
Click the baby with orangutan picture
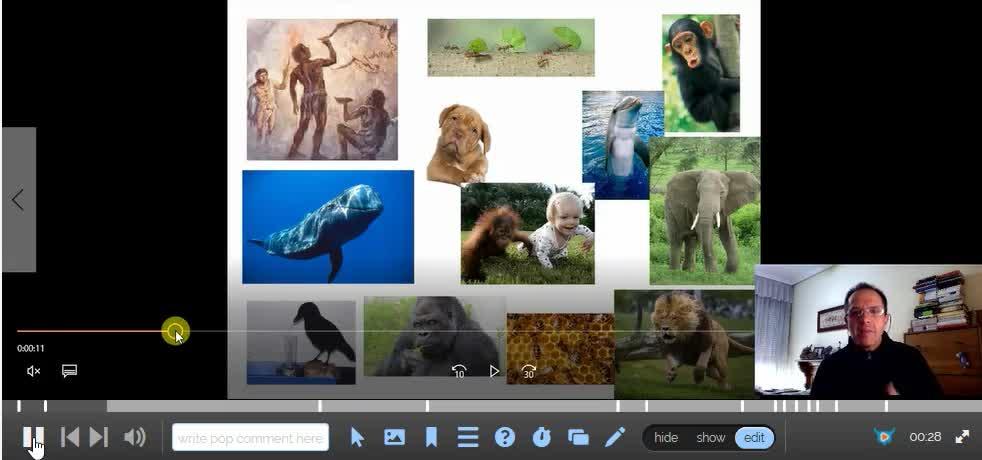tap(527, 233)
